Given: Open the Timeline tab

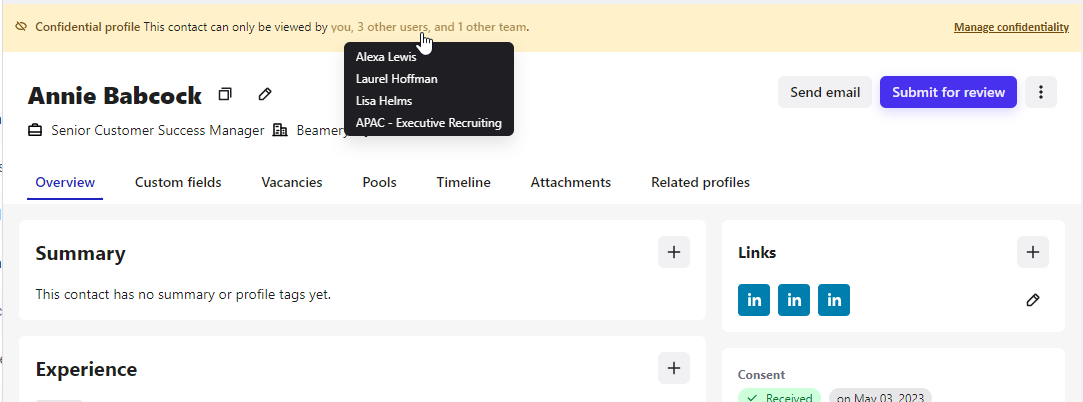Looking at the screenshot, I should pos(463,182).
